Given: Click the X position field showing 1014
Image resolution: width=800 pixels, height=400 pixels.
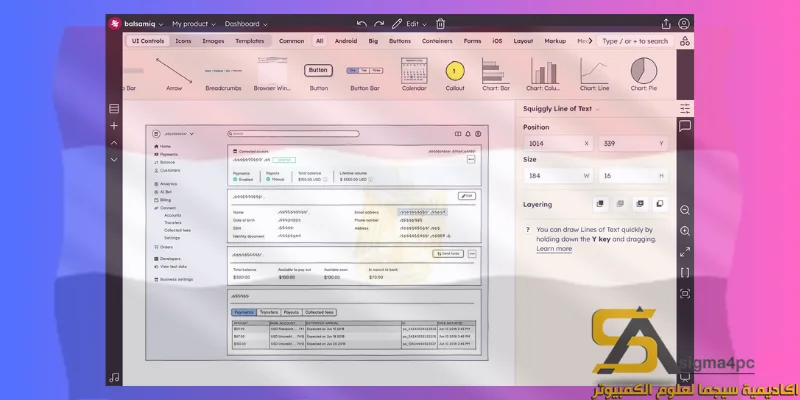Looking at the screenshot, I should pos(559,143).
